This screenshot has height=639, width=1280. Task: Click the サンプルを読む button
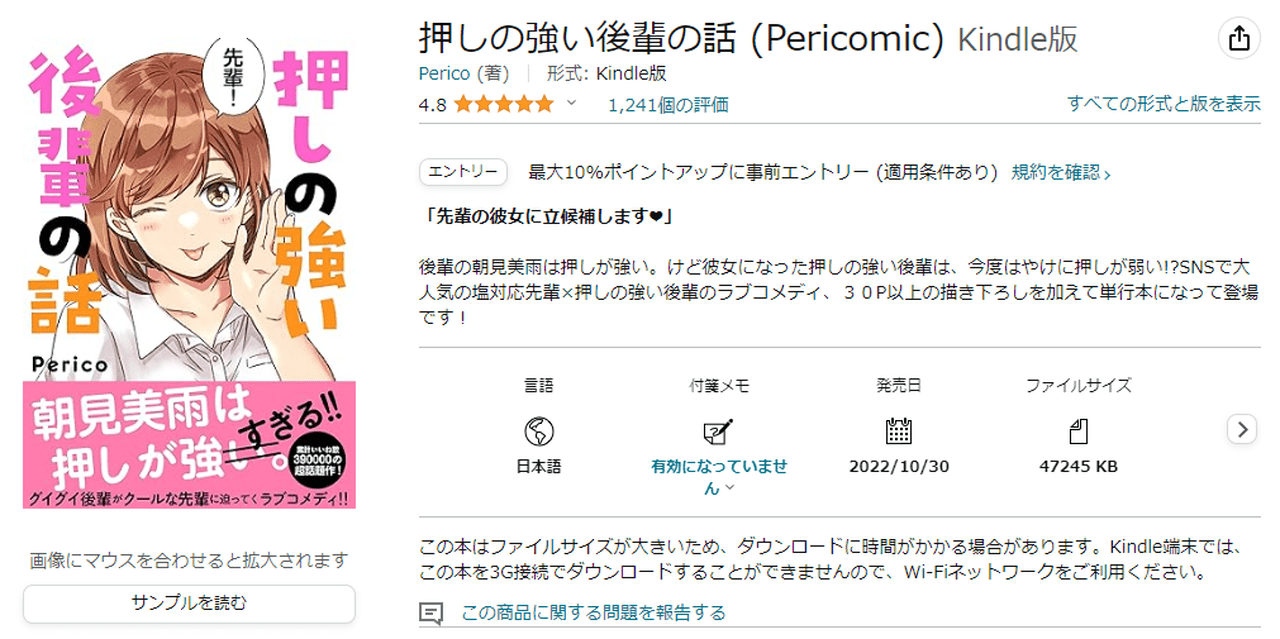coord(189,604)
